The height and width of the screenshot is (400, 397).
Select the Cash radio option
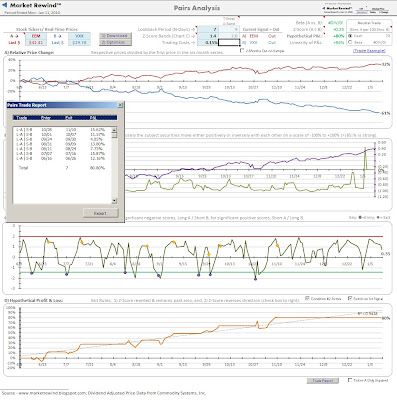(350, 36)
